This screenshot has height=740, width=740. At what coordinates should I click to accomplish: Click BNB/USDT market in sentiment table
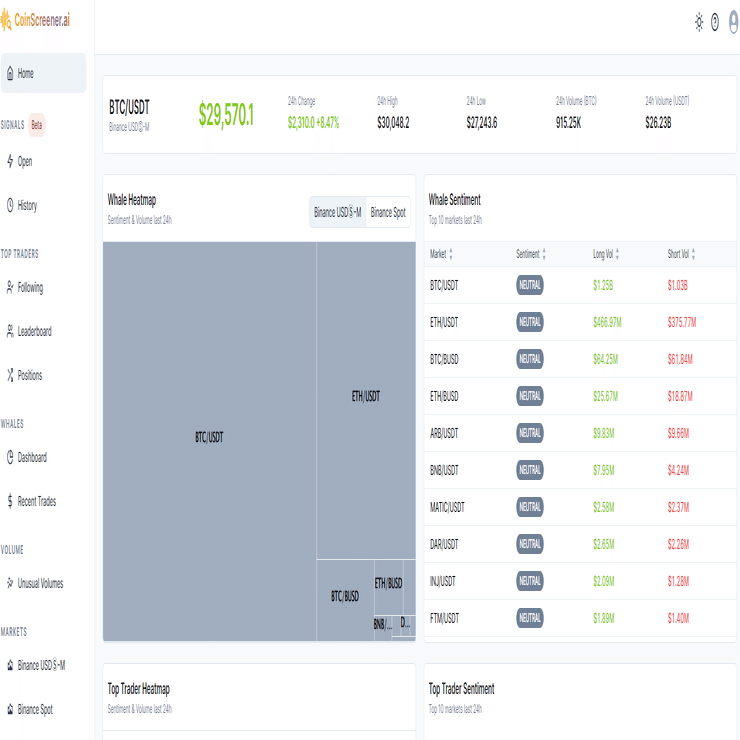tap(444, 470)
